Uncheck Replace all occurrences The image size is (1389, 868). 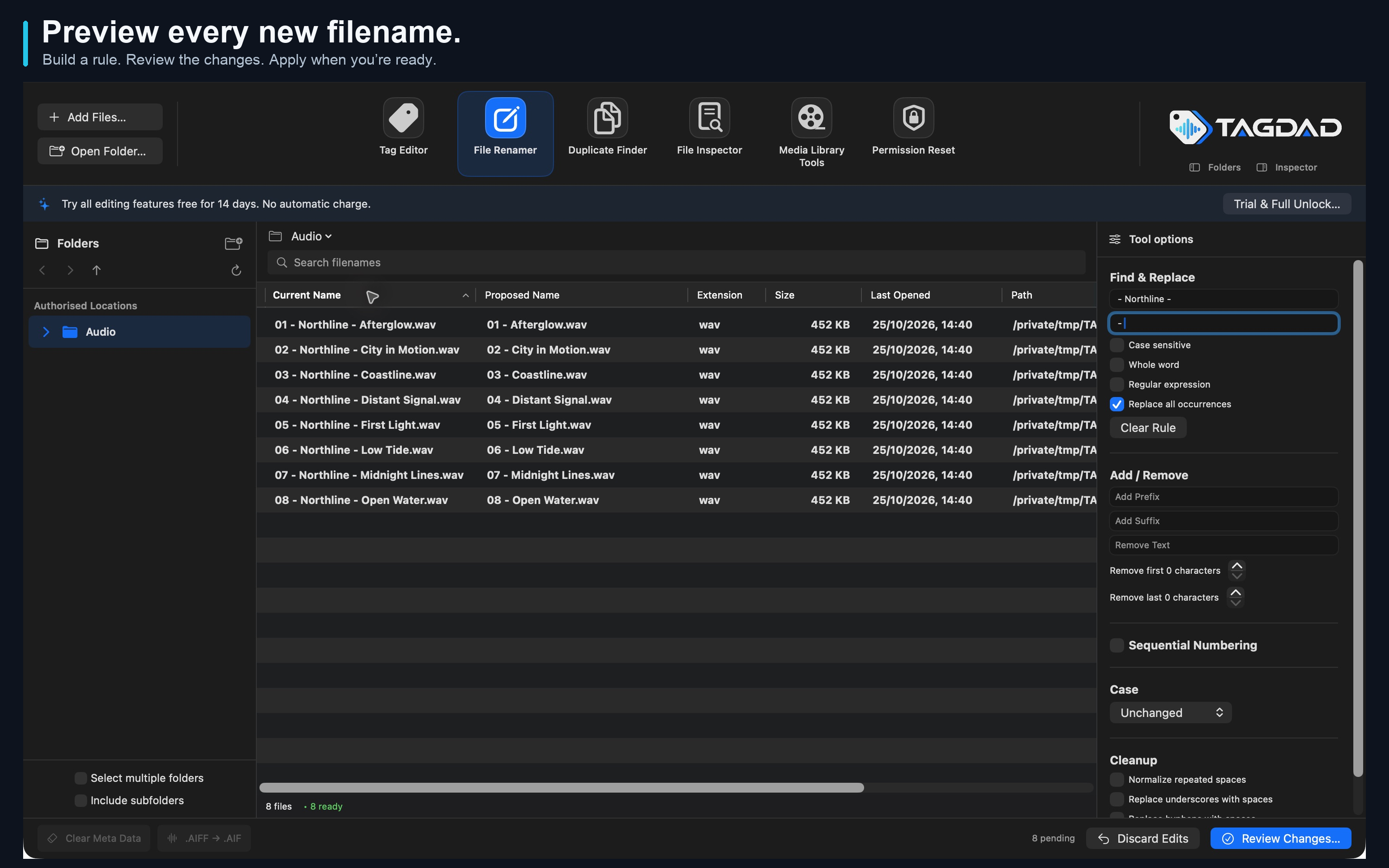[1117, 404]
